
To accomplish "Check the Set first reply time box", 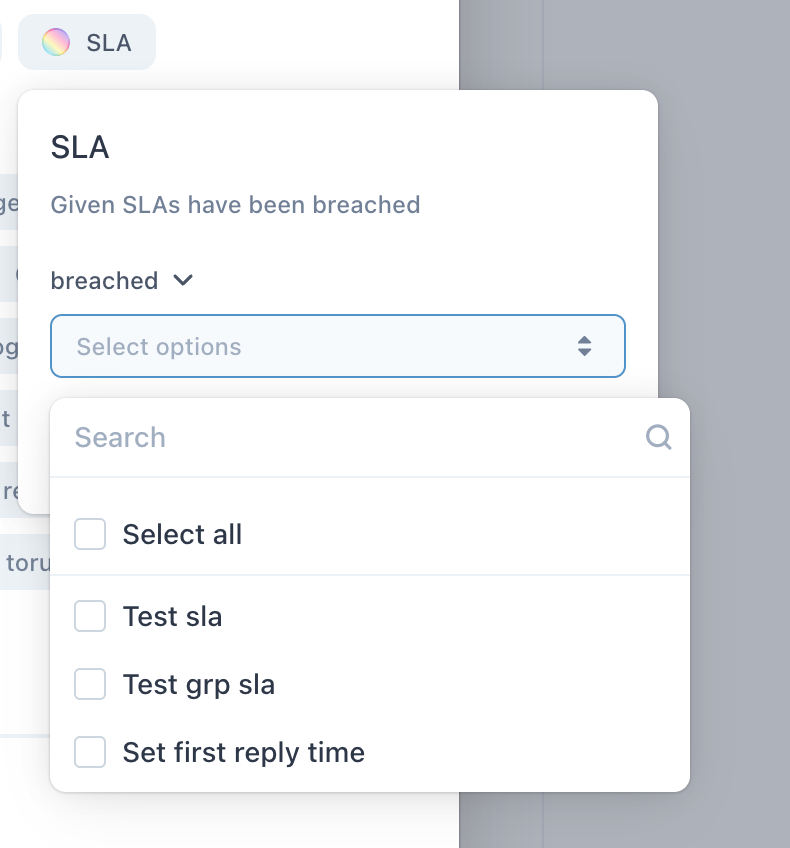I will pos(90,752).
